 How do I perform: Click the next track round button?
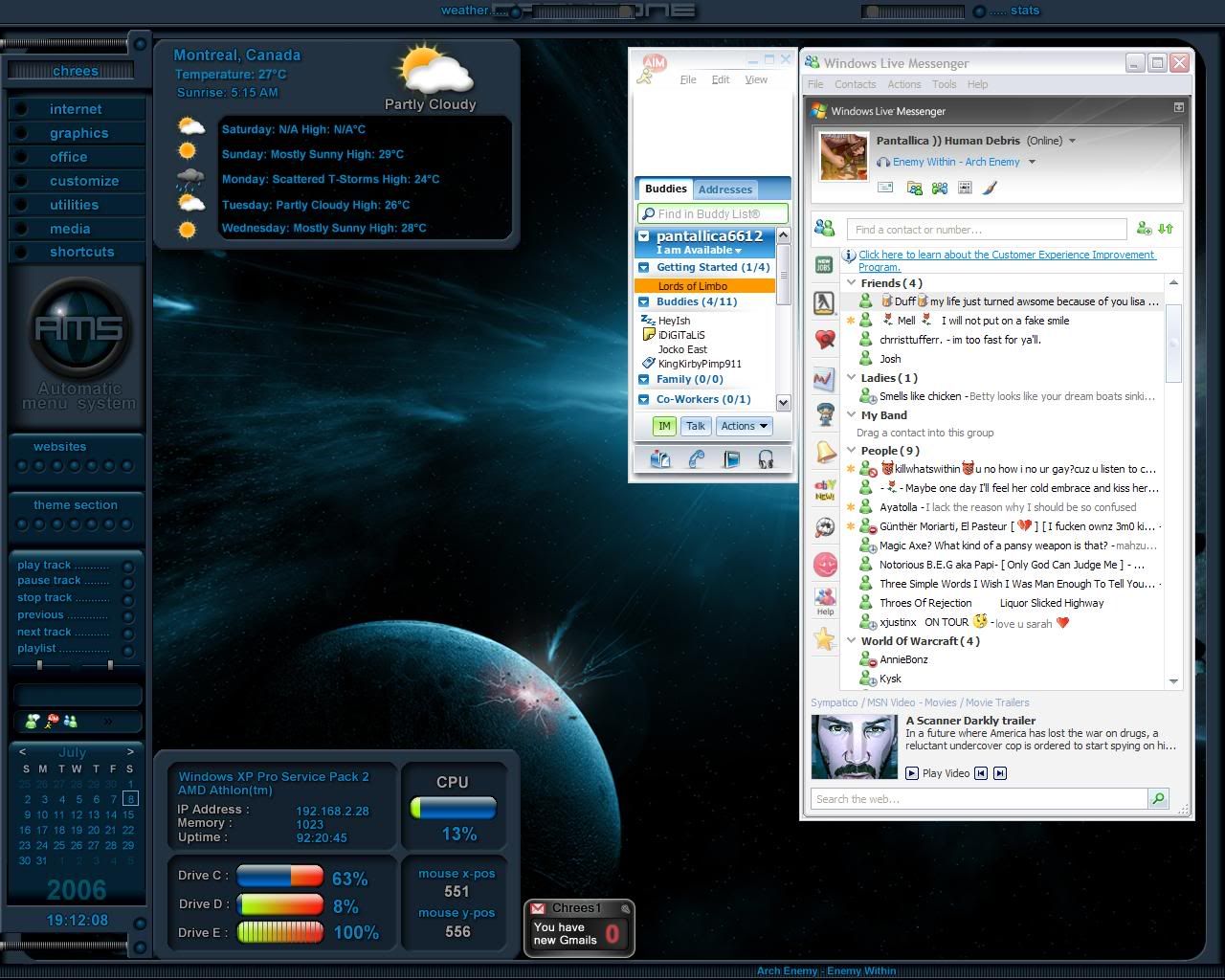[x=128, y=634]
